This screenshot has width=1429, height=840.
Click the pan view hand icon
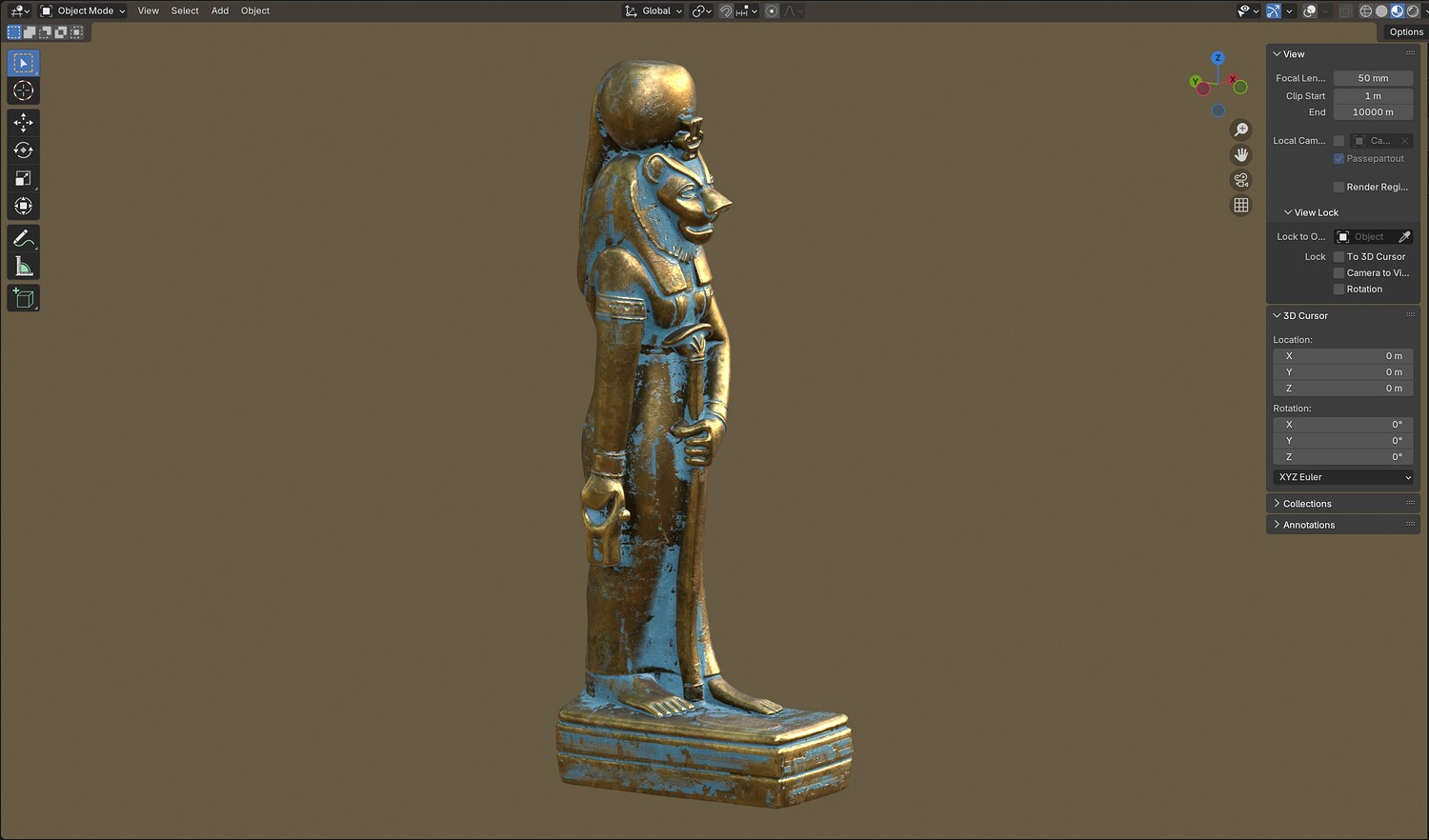coord(1240,154)
